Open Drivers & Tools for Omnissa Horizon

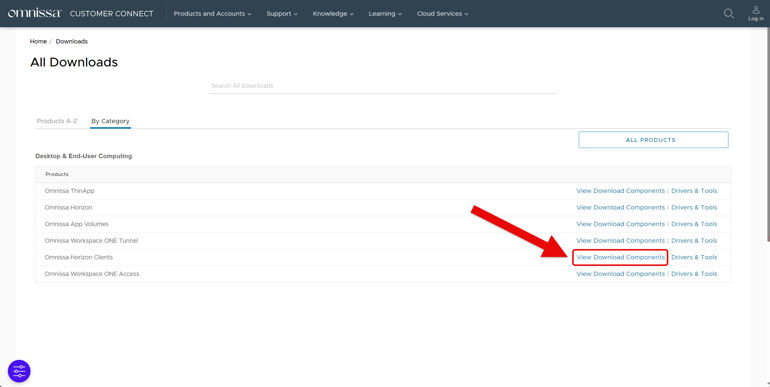[x=694, y=207]
